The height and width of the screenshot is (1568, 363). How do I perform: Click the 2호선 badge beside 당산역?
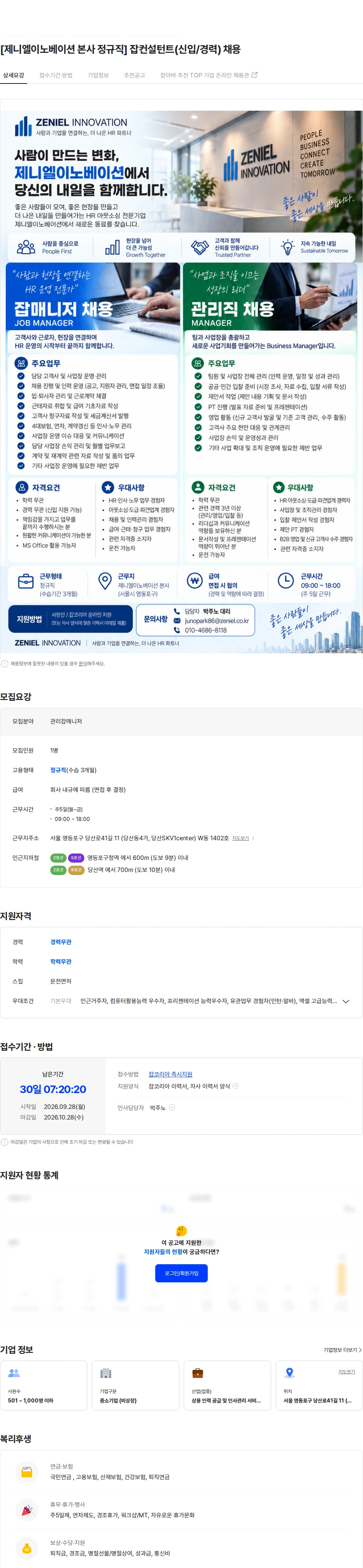tap(59, 870)
